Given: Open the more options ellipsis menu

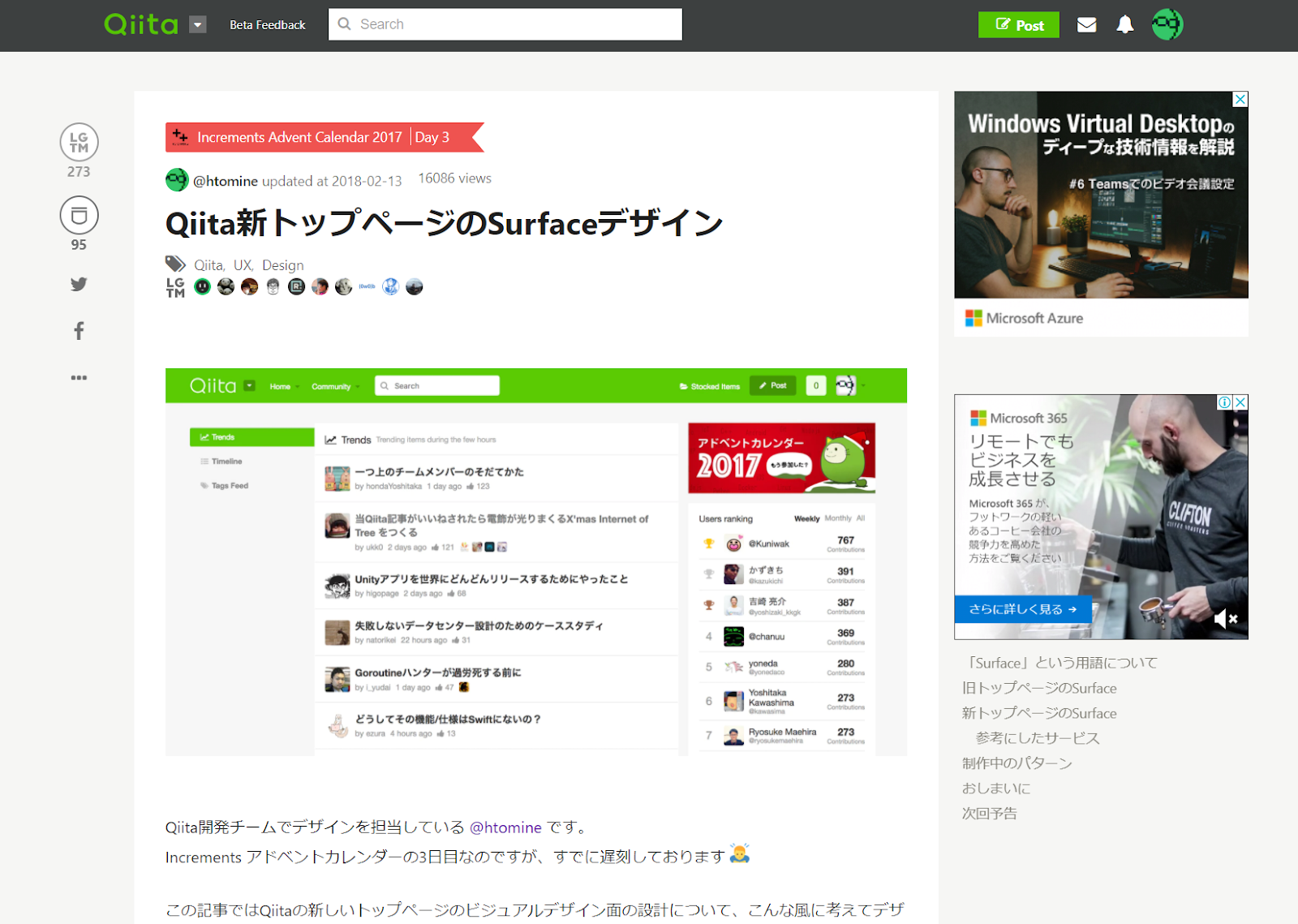Looking at the screenshot, I should coord(79,377).
